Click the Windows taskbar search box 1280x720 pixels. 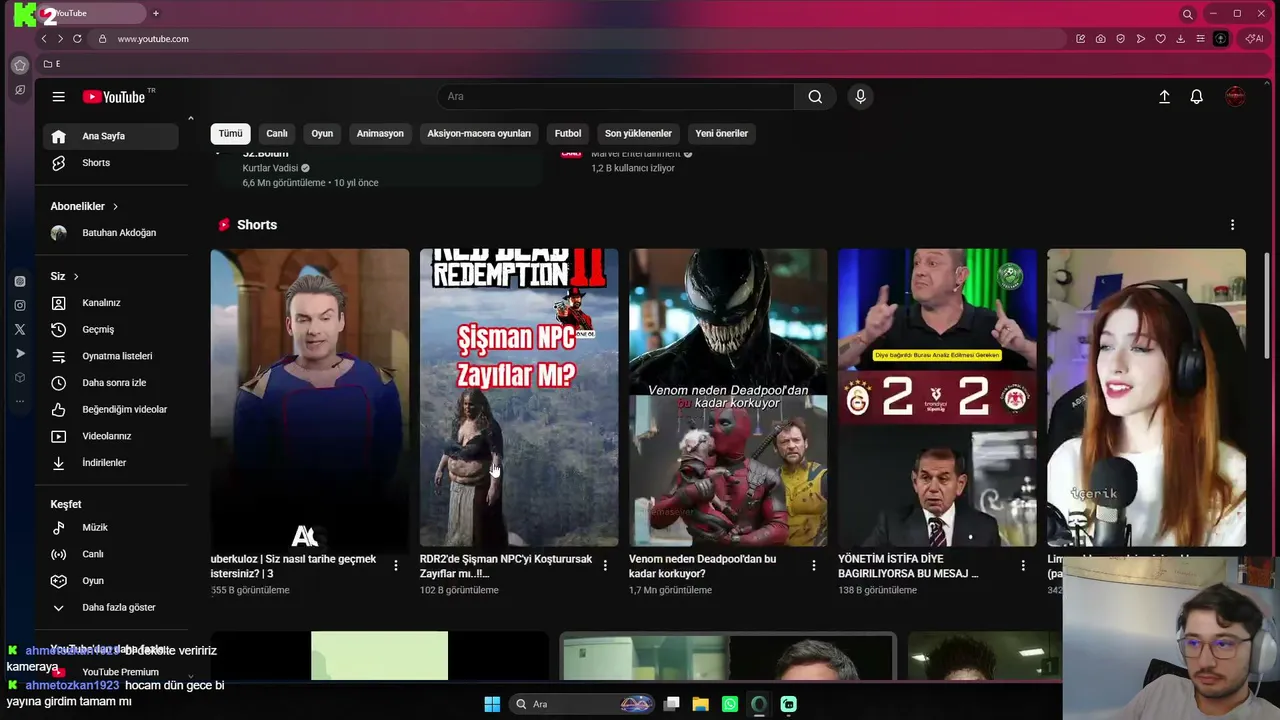[x=581, y=704]
